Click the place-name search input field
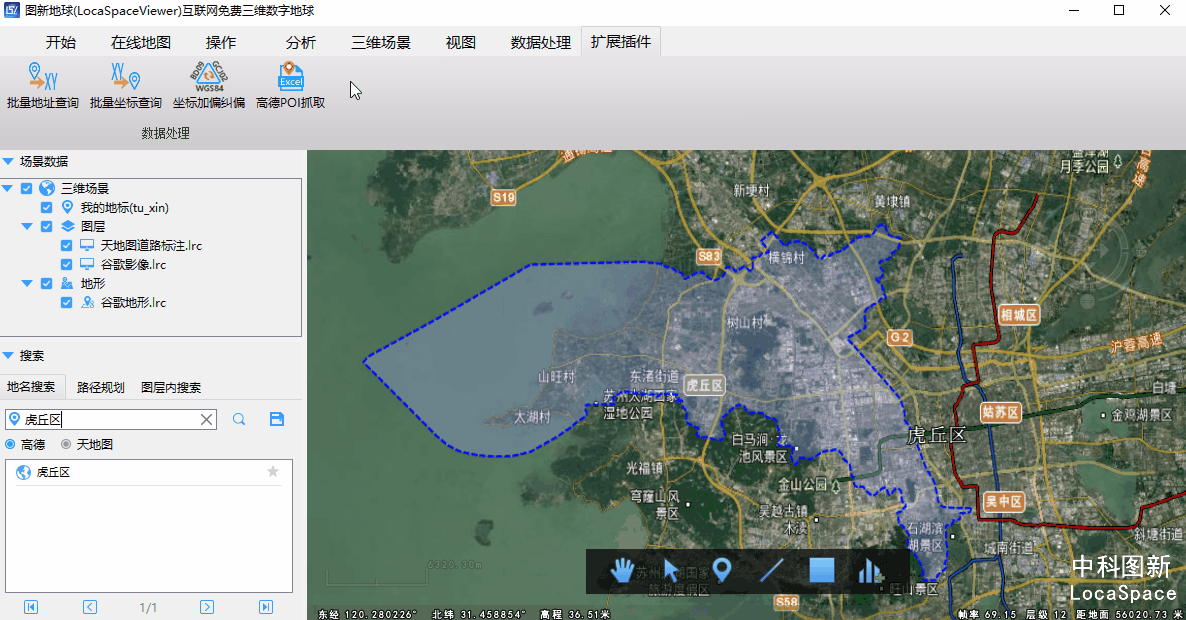1186x620 pixels. tap(111, 420)
